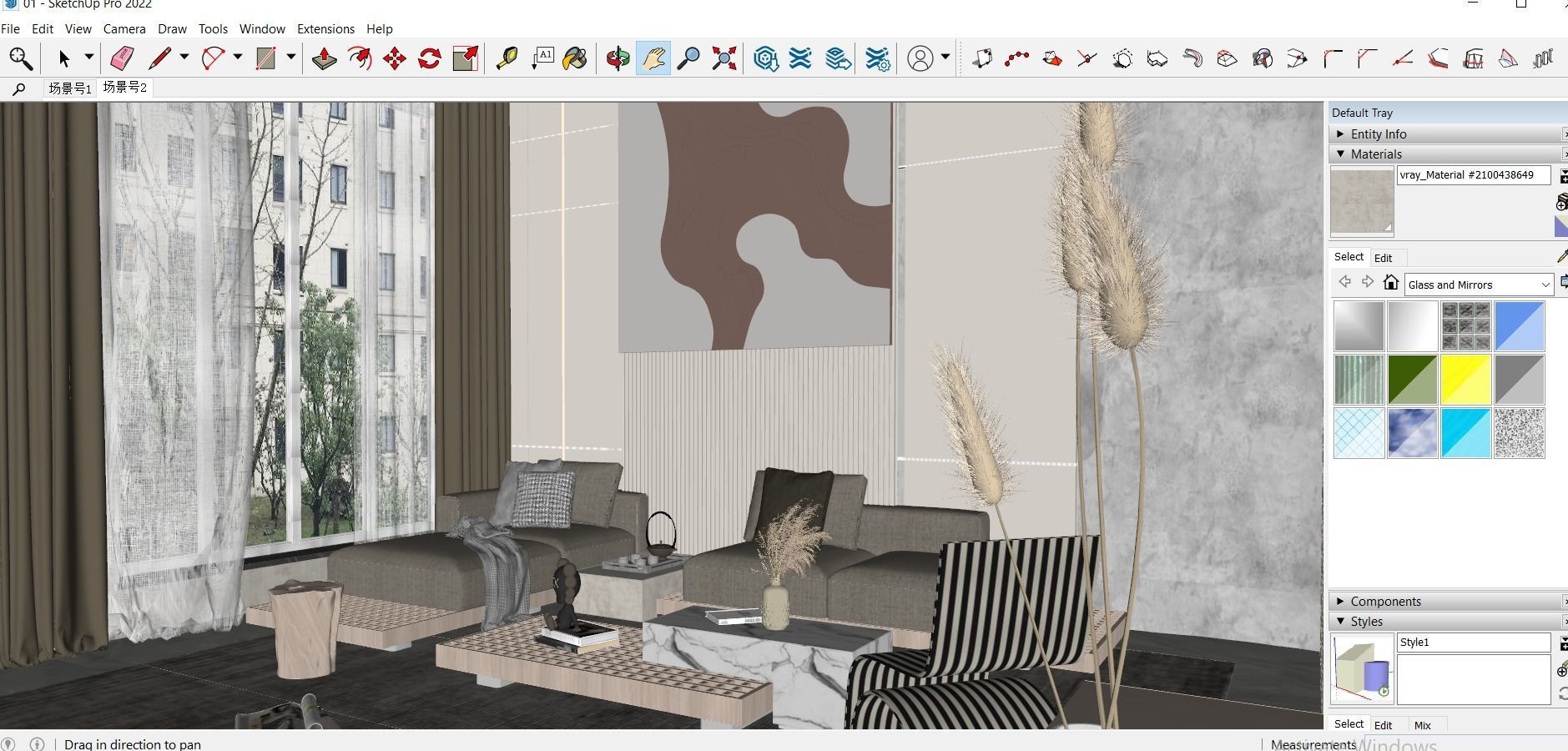
Task: Open Arc tool dropdown arrow
Action: (x=237, y=58)
